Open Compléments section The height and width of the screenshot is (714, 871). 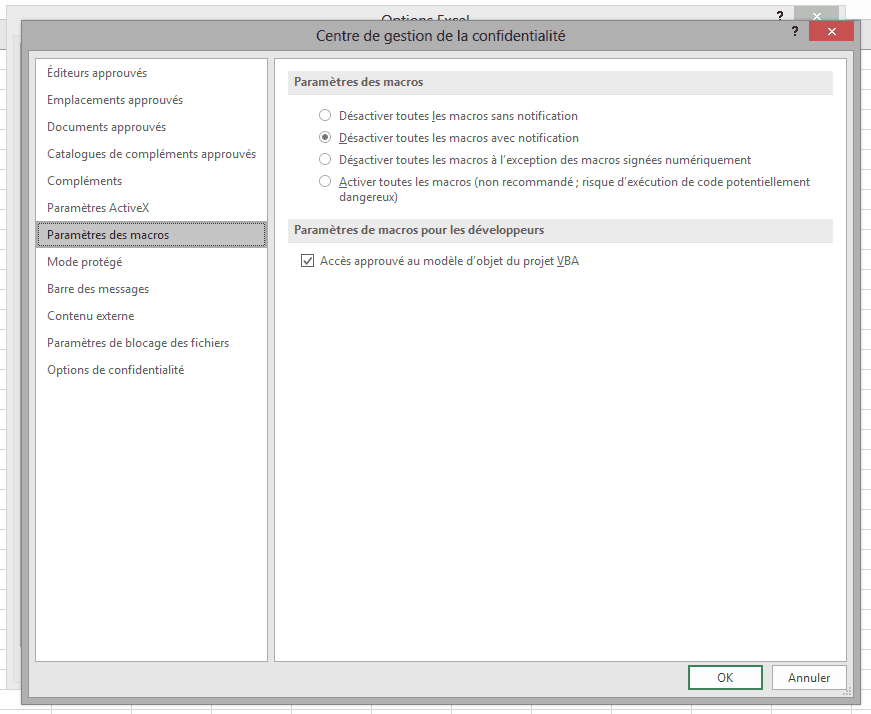click(151, 181)
